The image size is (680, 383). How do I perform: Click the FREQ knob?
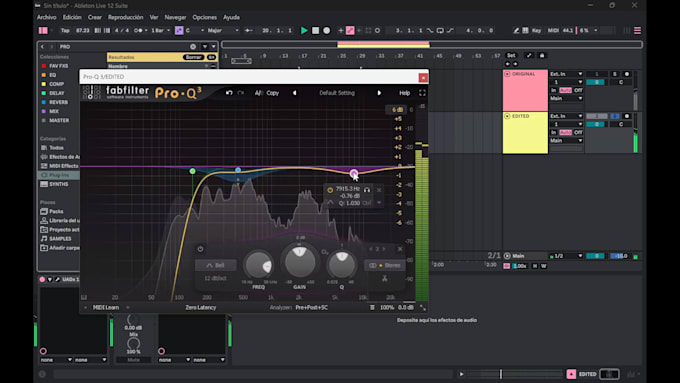coord(258,265)
